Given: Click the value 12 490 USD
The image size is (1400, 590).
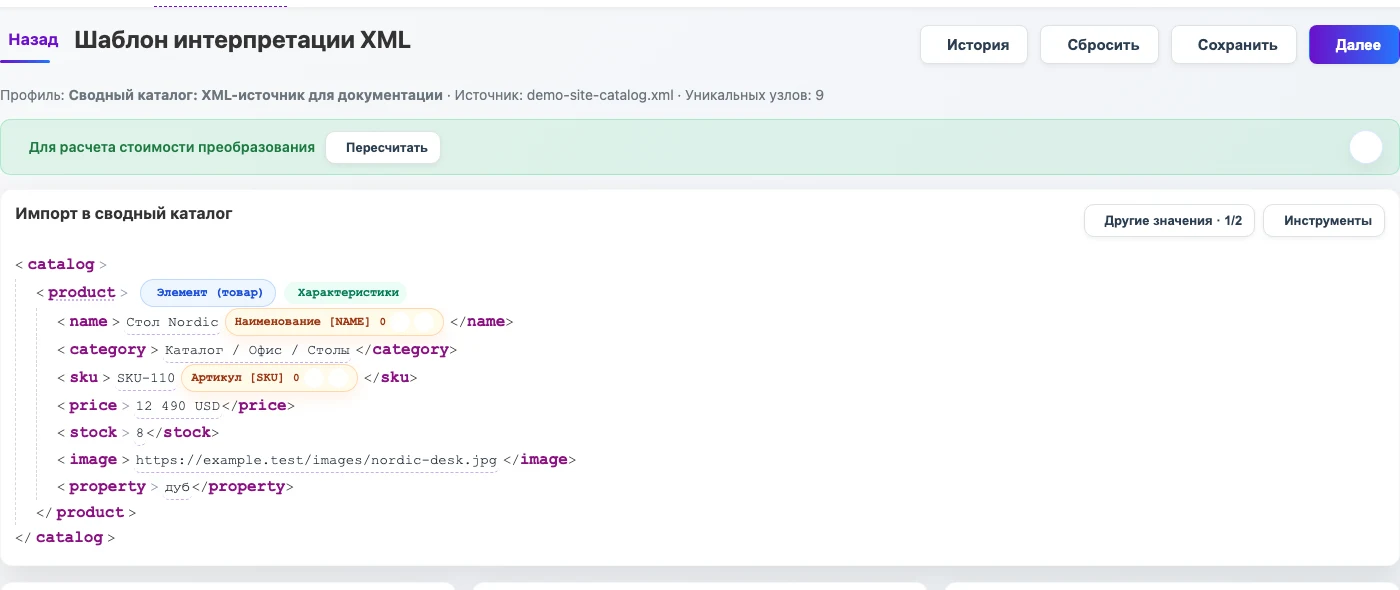Looking at the screenshot, I should click(177, 406).
